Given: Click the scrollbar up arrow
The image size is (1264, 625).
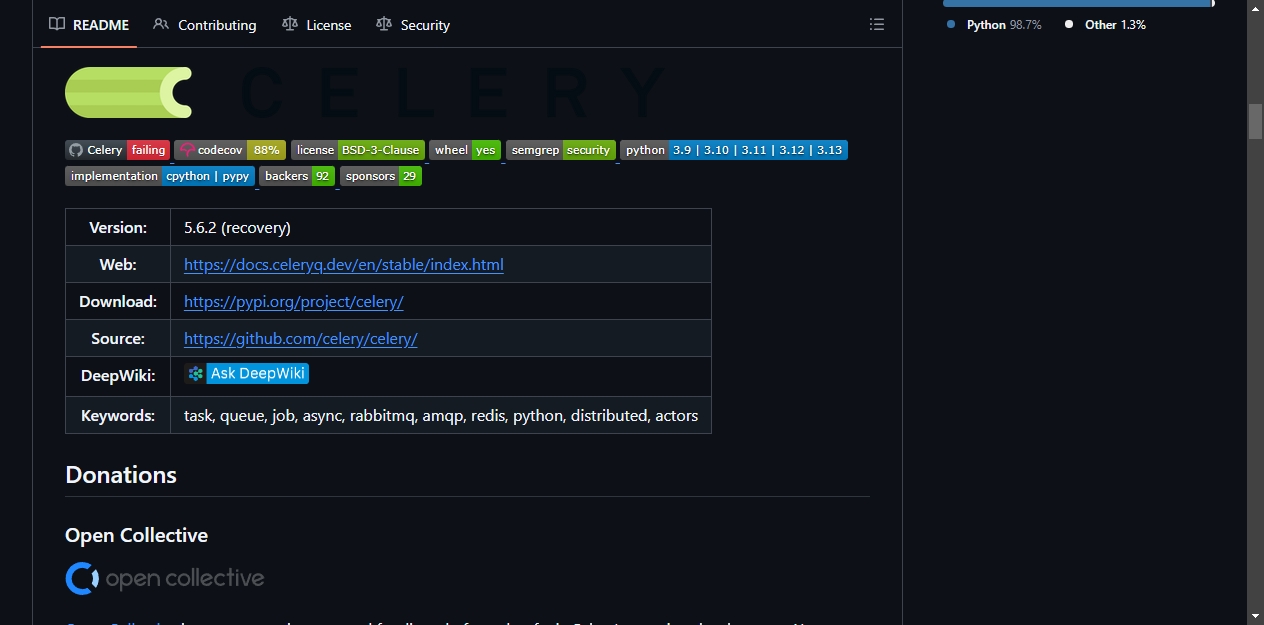Looking at the screenshot, I should [1255, 8].
